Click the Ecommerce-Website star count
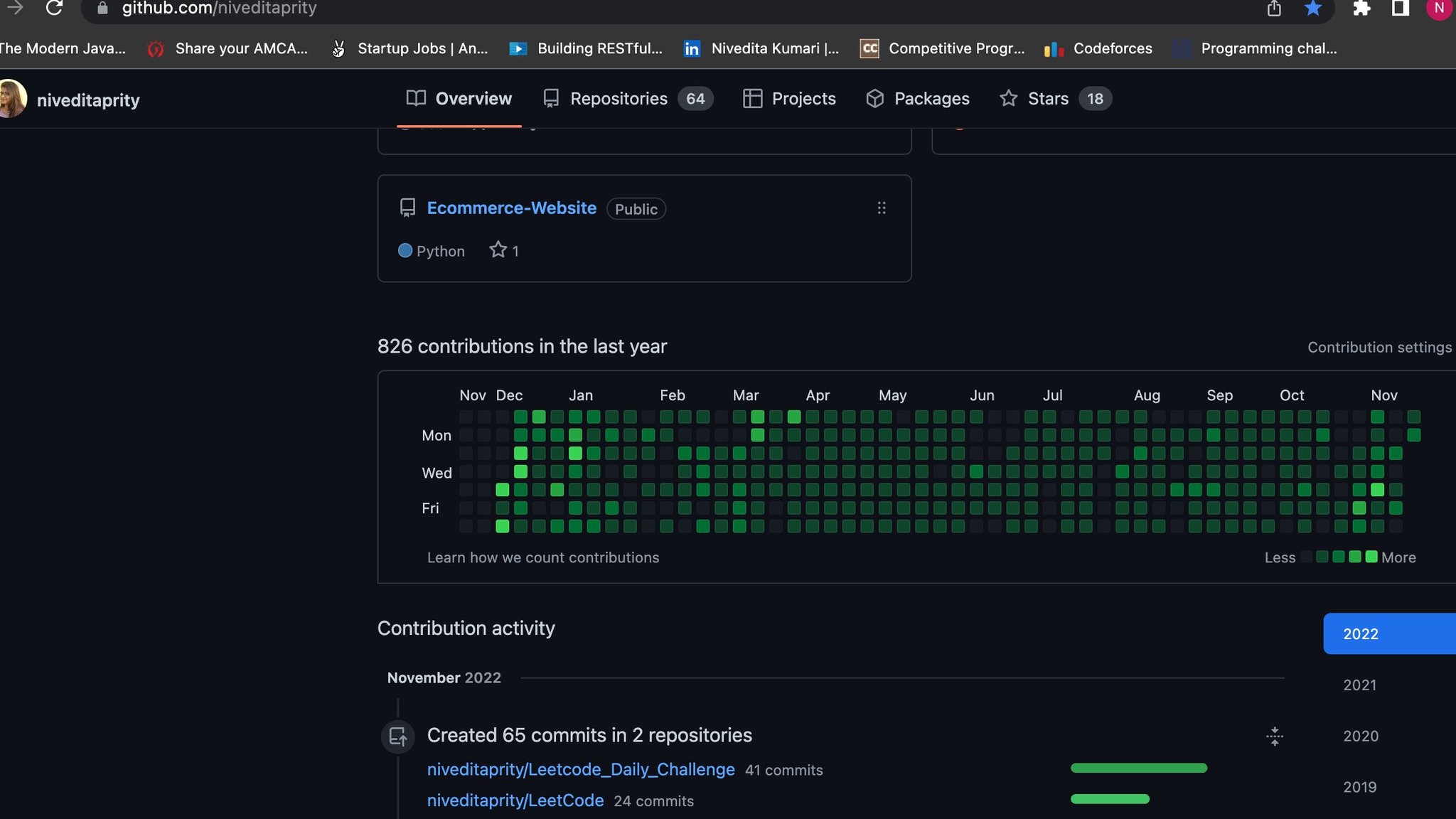1456x819 pixels. click(x=504, y=250)
